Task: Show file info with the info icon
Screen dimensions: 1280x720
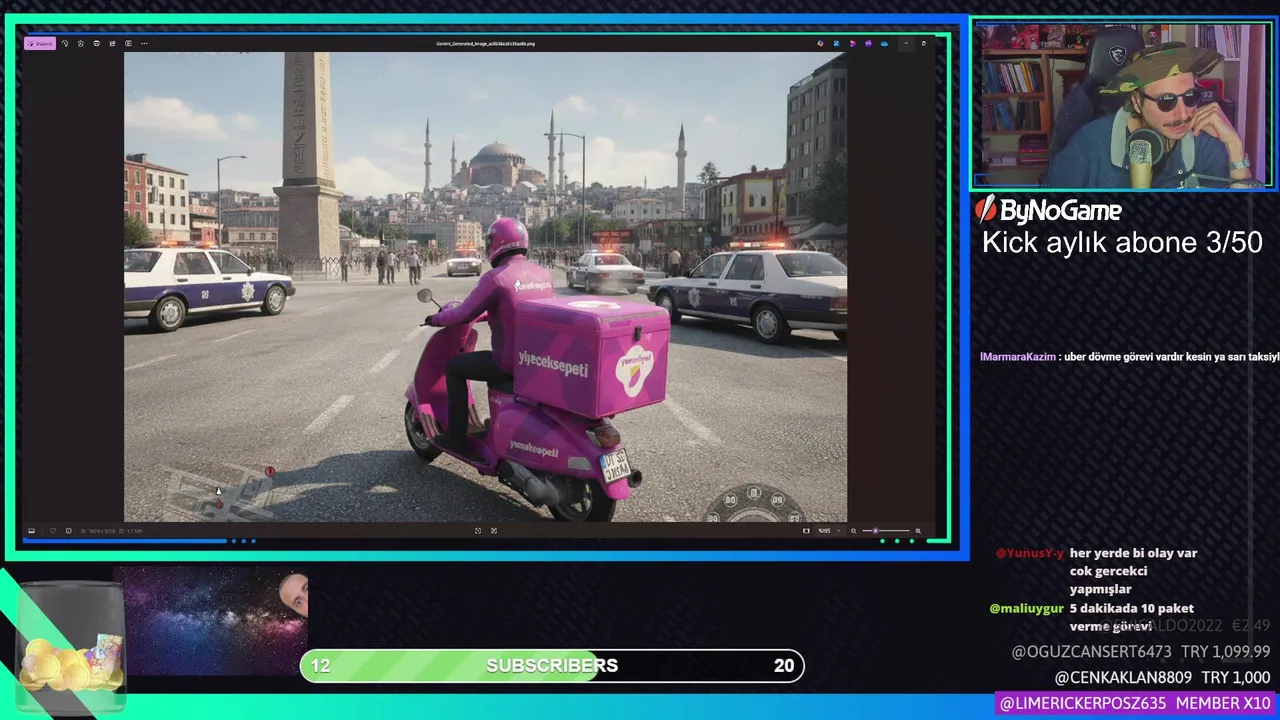Action: (x=68, y=531)
